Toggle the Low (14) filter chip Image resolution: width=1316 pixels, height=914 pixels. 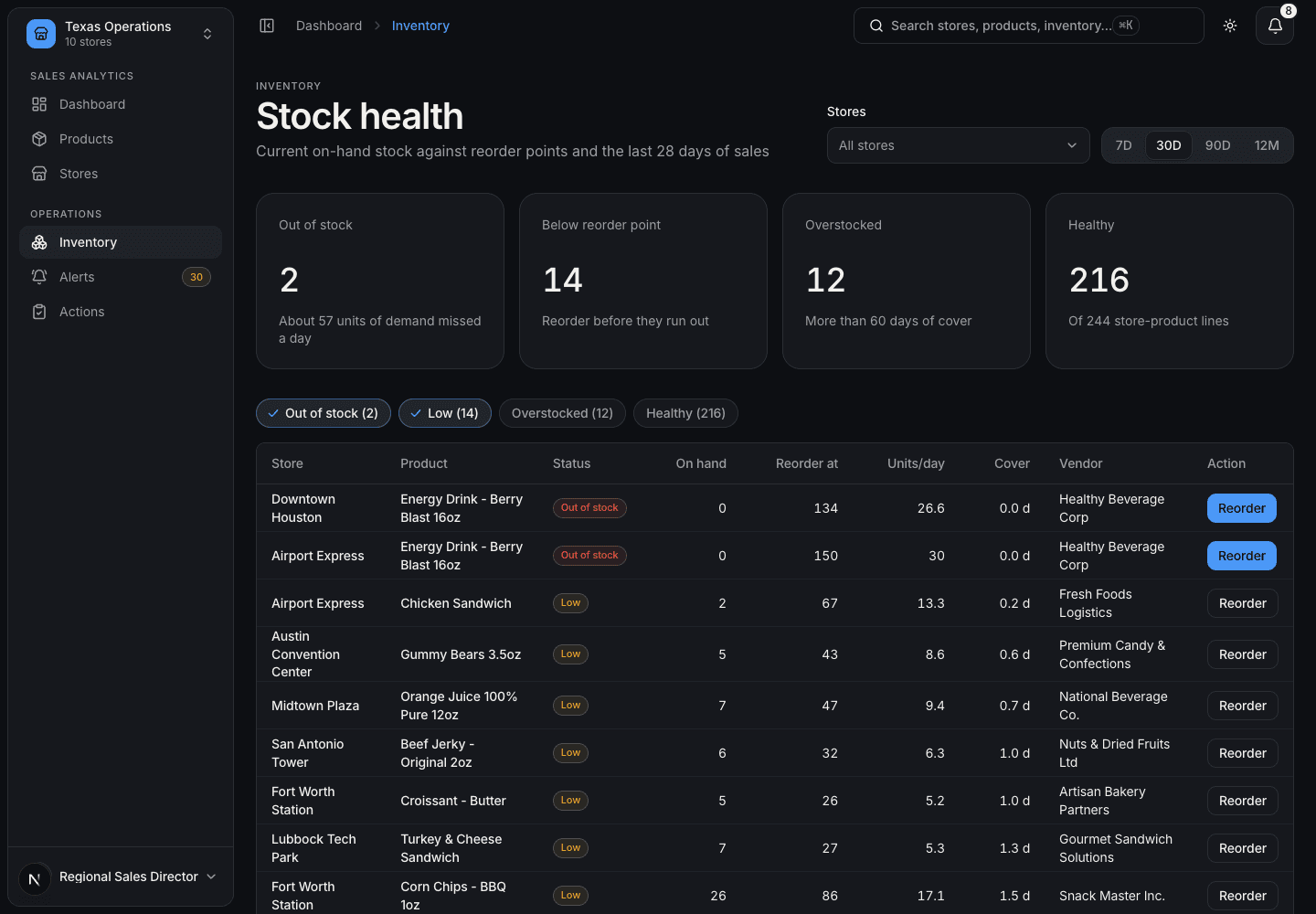(445, 413)
